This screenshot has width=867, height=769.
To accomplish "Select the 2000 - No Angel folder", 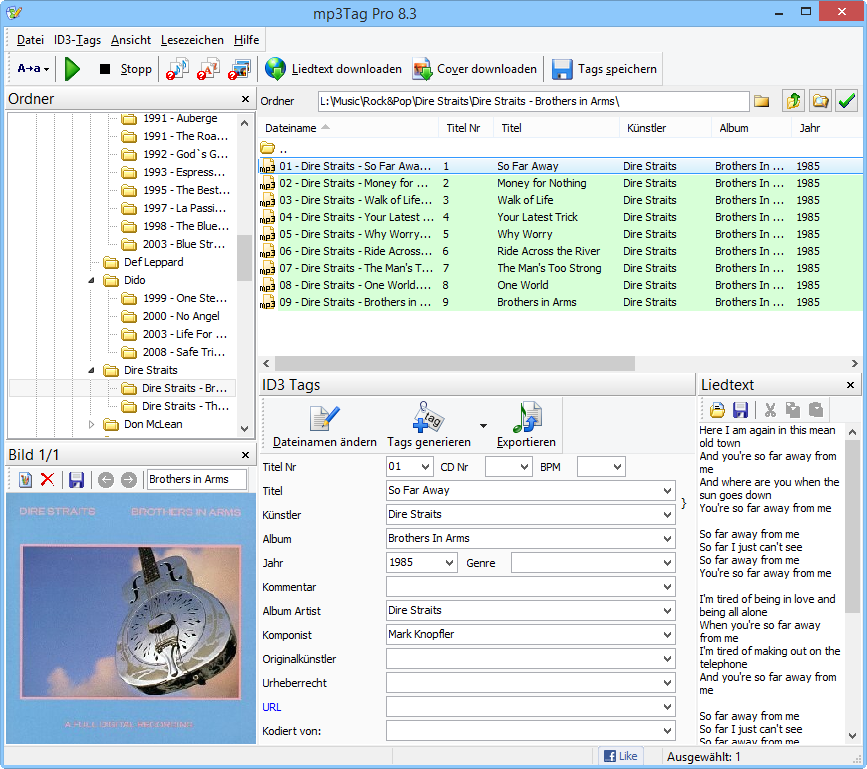I will tap(181, 316).
